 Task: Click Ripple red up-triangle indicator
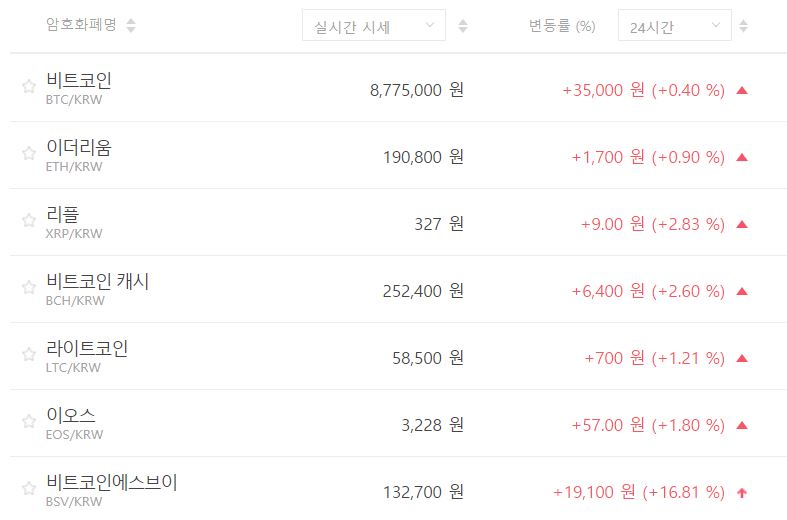(x=742, y=224)
